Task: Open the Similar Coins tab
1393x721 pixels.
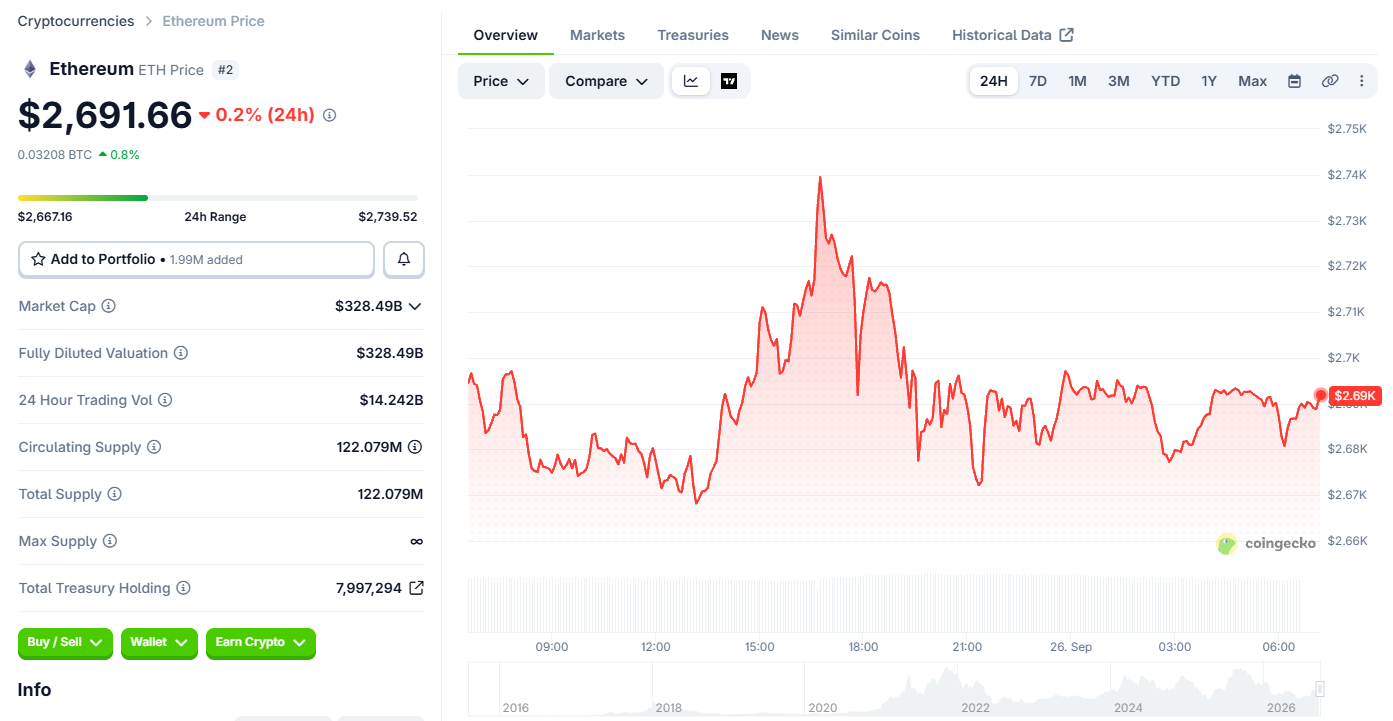Action: click(875, 35)
